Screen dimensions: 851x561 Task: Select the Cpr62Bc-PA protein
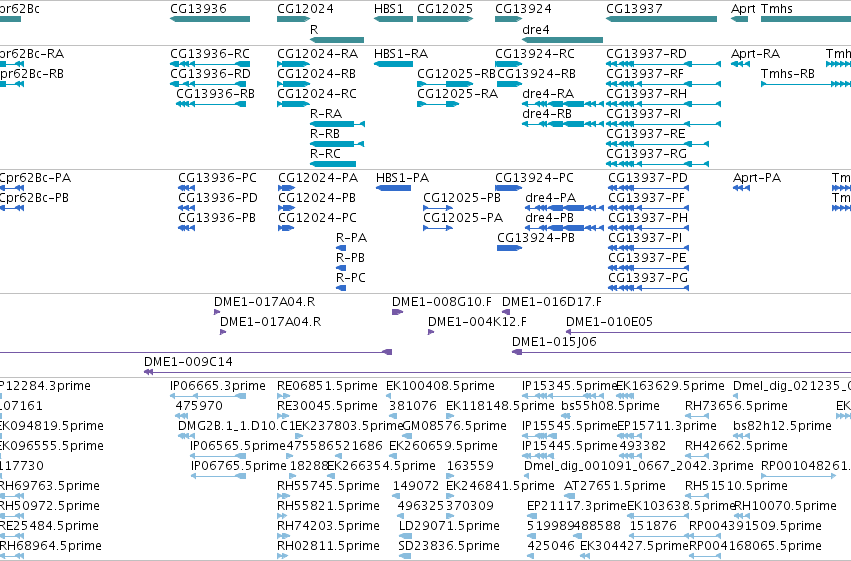(x=35, y=178)
